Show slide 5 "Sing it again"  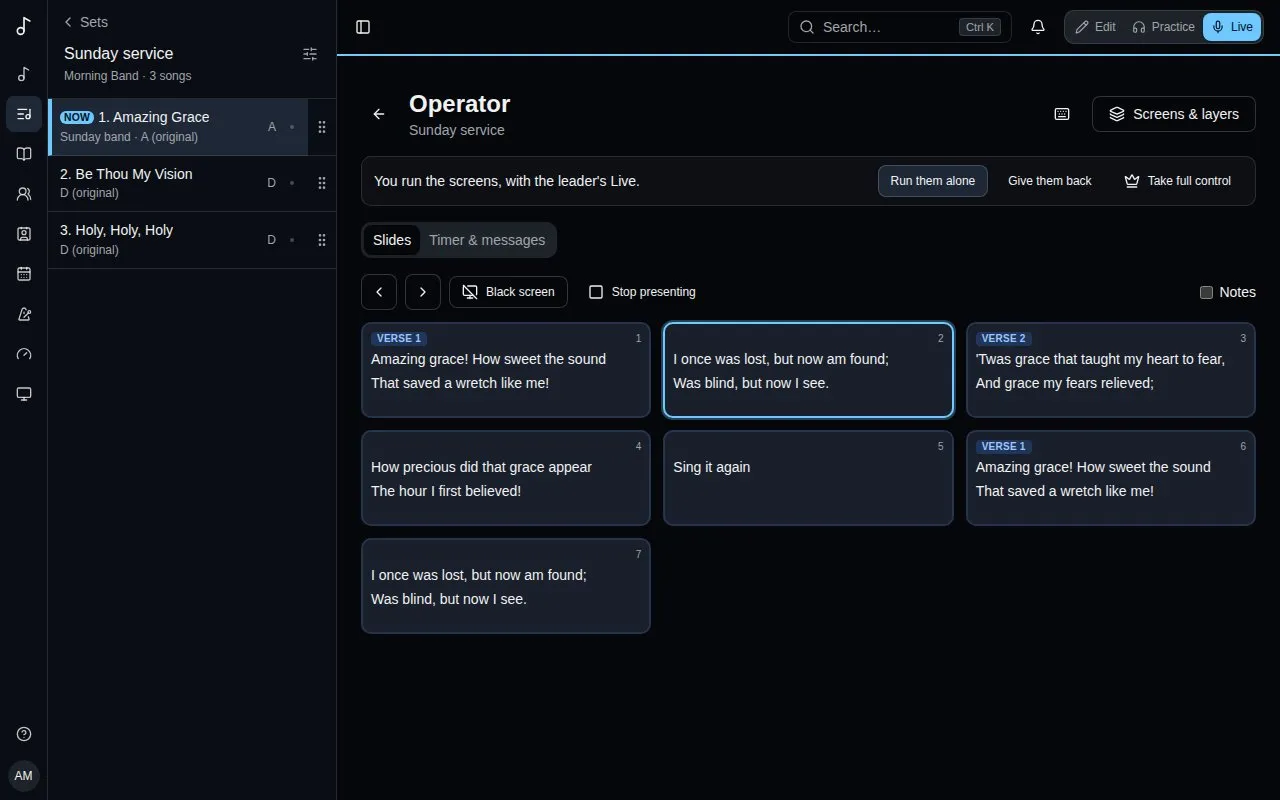pyautogui.click(x=808, y=478)
